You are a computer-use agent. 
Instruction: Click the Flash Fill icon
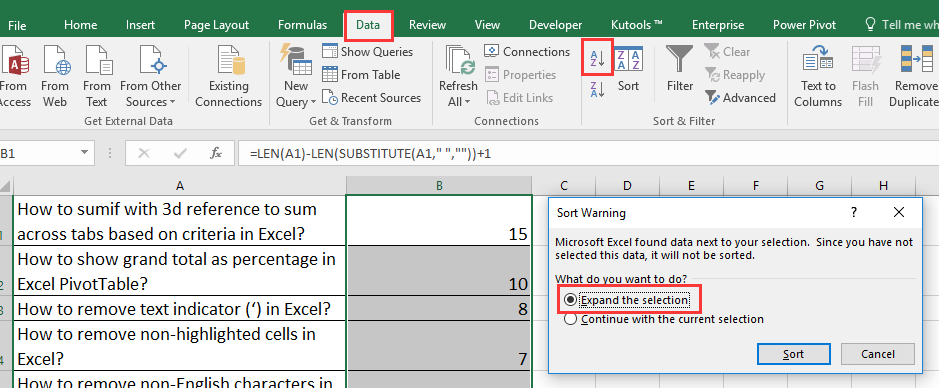point(865,60)
